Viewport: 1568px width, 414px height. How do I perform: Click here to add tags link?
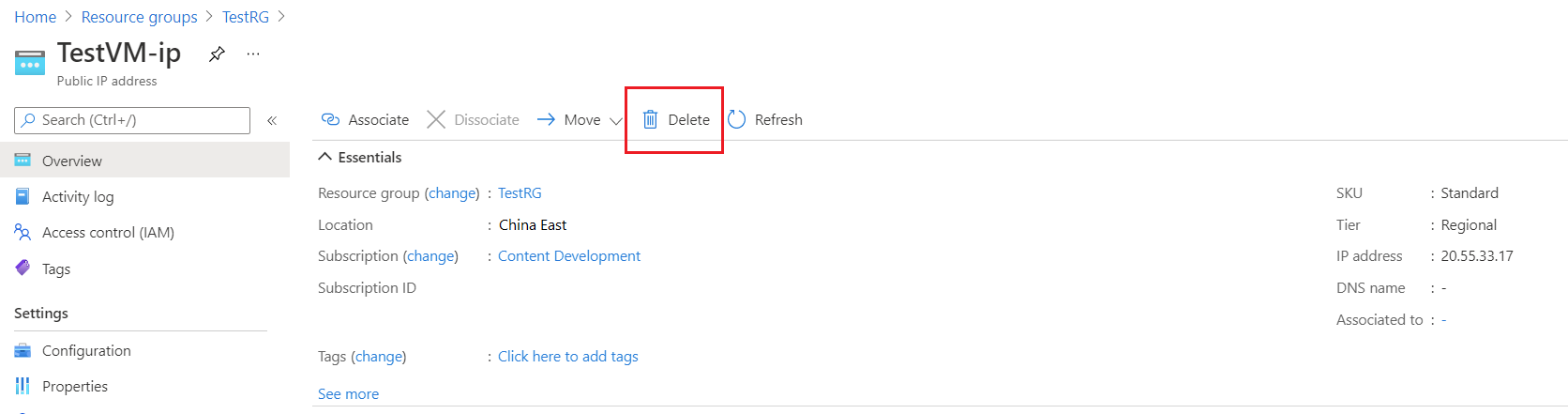(x=567, y=357)
